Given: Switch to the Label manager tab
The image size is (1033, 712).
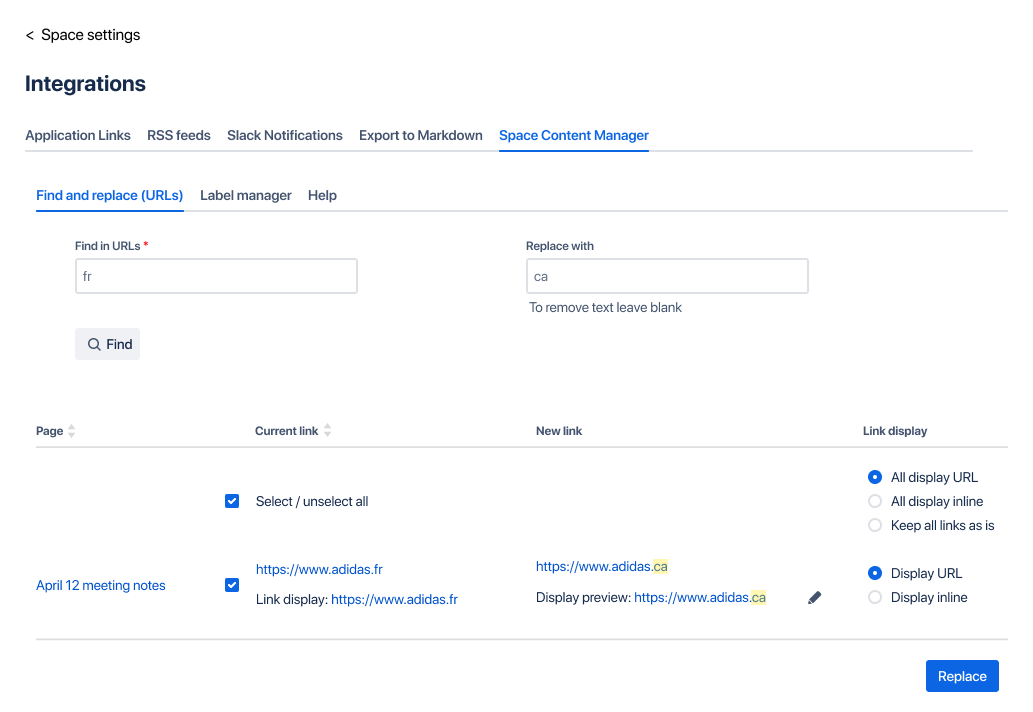Looking at the screenshot, I should pos(245,195).
